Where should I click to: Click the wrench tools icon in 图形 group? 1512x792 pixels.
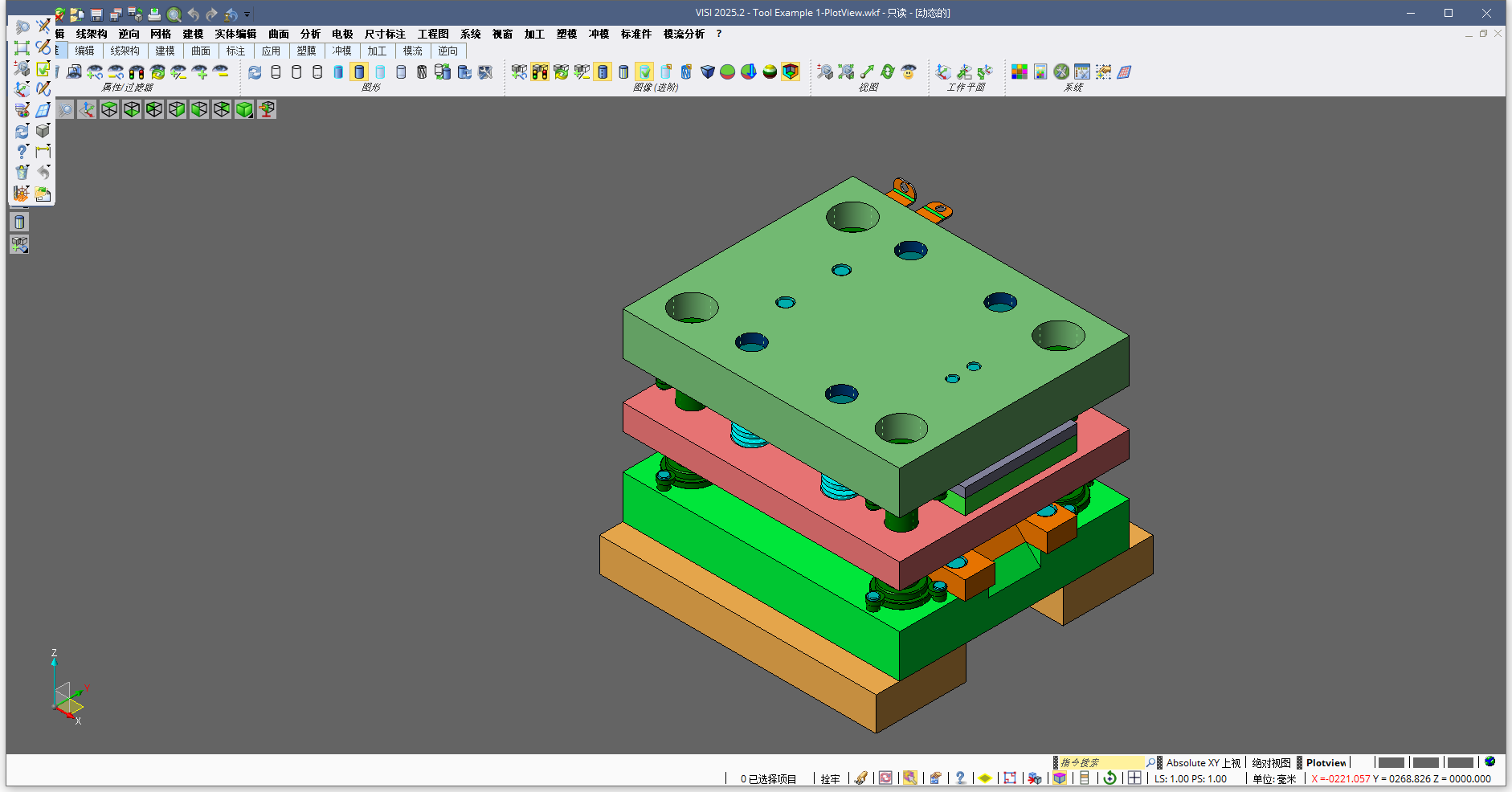pyautogui.click(x=484, y=72)
